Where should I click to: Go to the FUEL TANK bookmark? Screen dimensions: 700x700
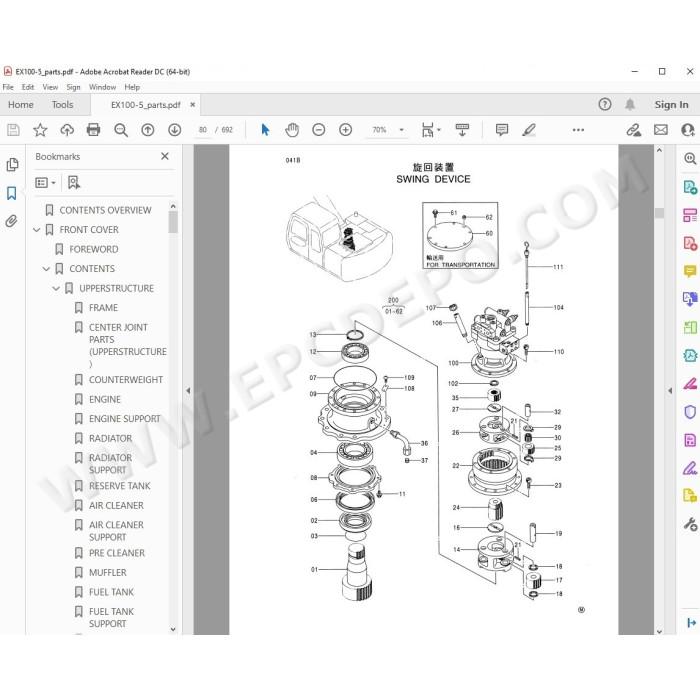point(111,592)
